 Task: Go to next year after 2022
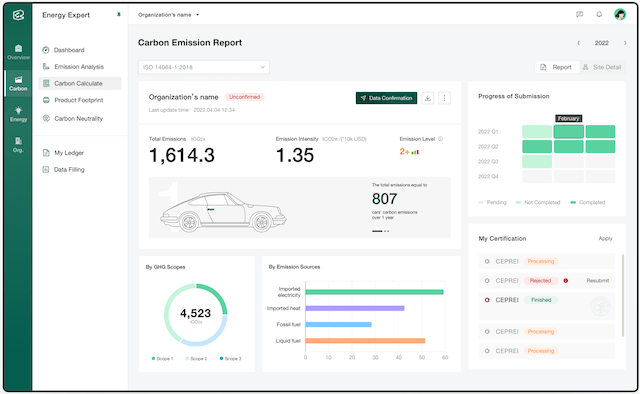point(625,43)
